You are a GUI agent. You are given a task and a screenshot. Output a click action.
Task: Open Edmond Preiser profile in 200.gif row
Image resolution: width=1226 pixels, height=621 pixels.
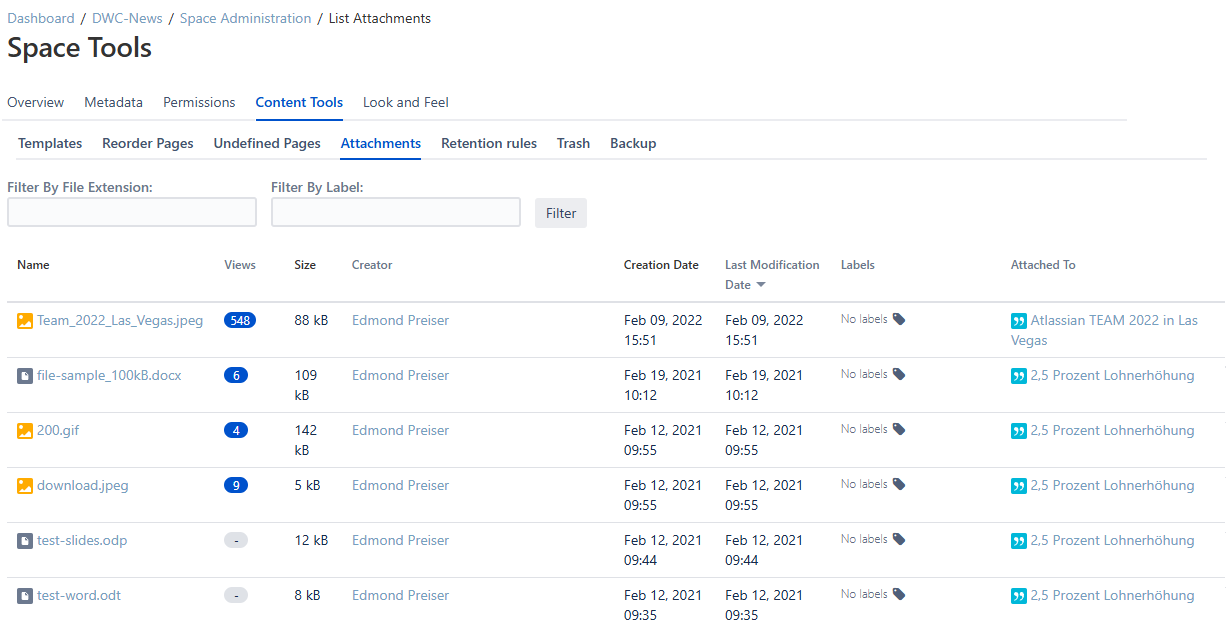[400, 431]
